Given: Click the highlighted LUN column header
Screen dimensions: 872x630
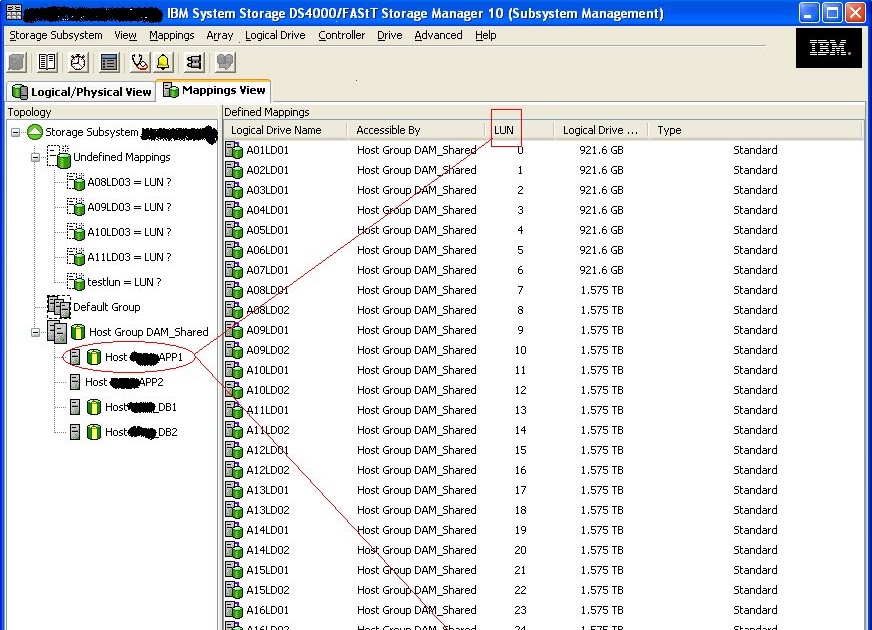Looking at the screenshot, I should (x=503, y=130).
